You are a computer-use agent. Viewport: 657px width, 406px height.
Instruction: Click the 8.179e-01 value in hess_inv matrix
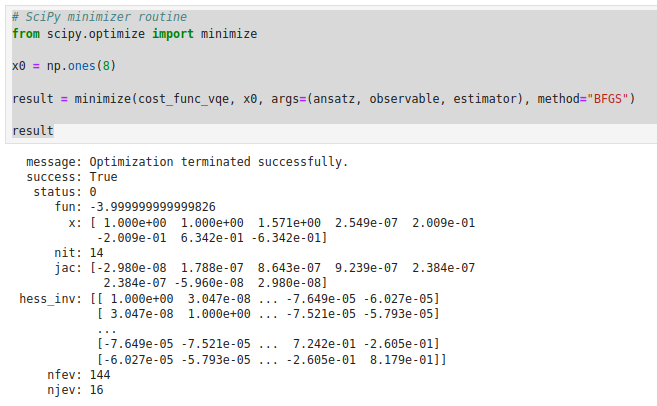401,359
